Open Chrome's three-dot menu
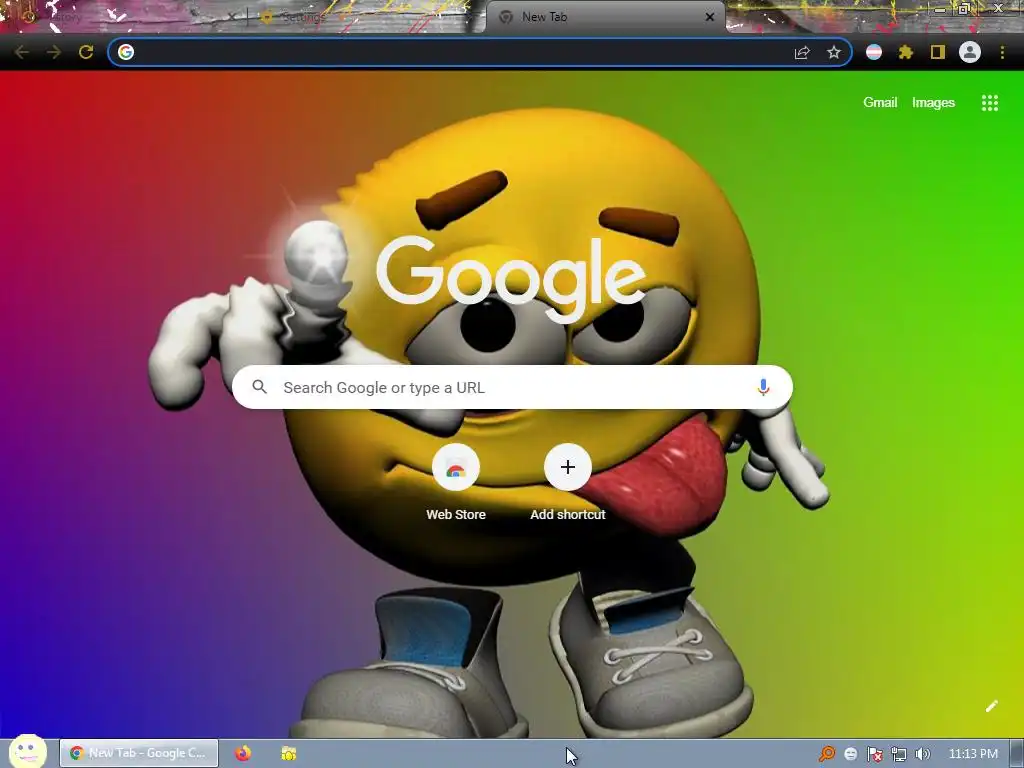 pyautogui.click(x=1002, y=52)
